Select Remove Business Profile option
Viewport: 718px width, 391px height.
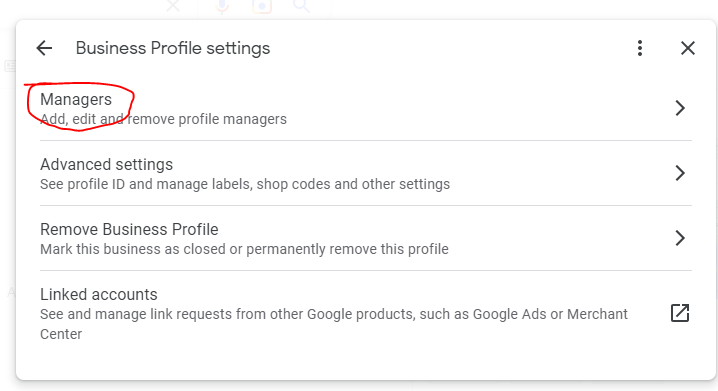tap(365, 239)
